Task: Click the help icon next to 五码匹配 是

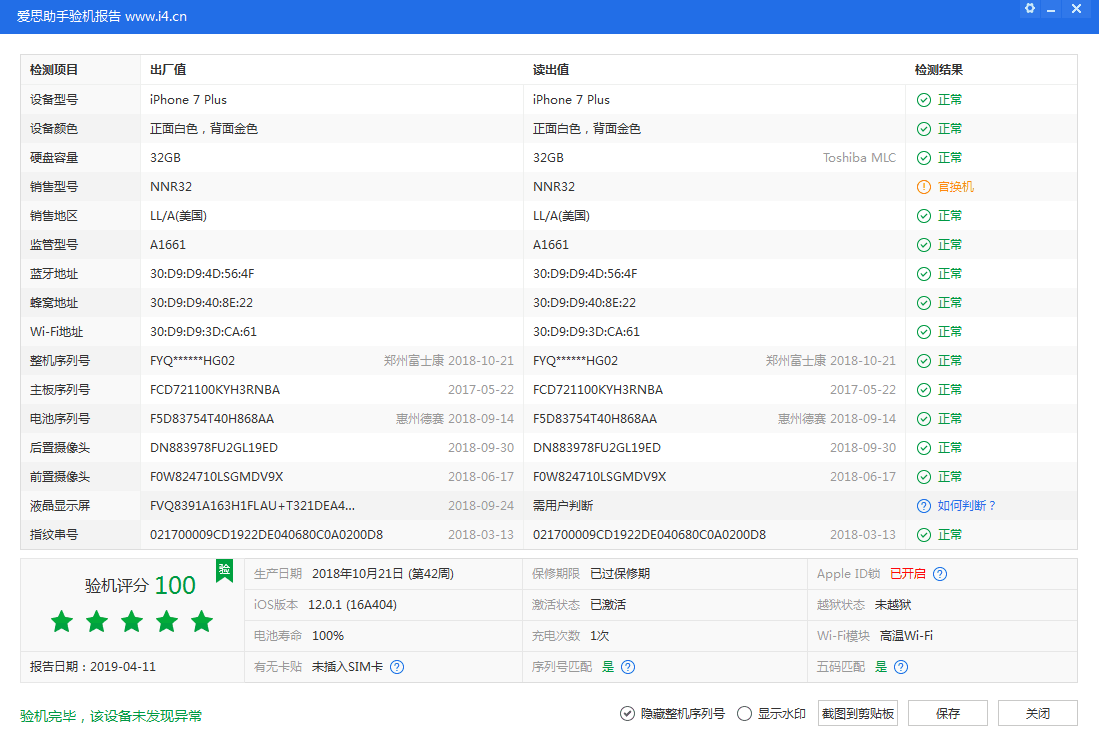Action: (901, 667)
